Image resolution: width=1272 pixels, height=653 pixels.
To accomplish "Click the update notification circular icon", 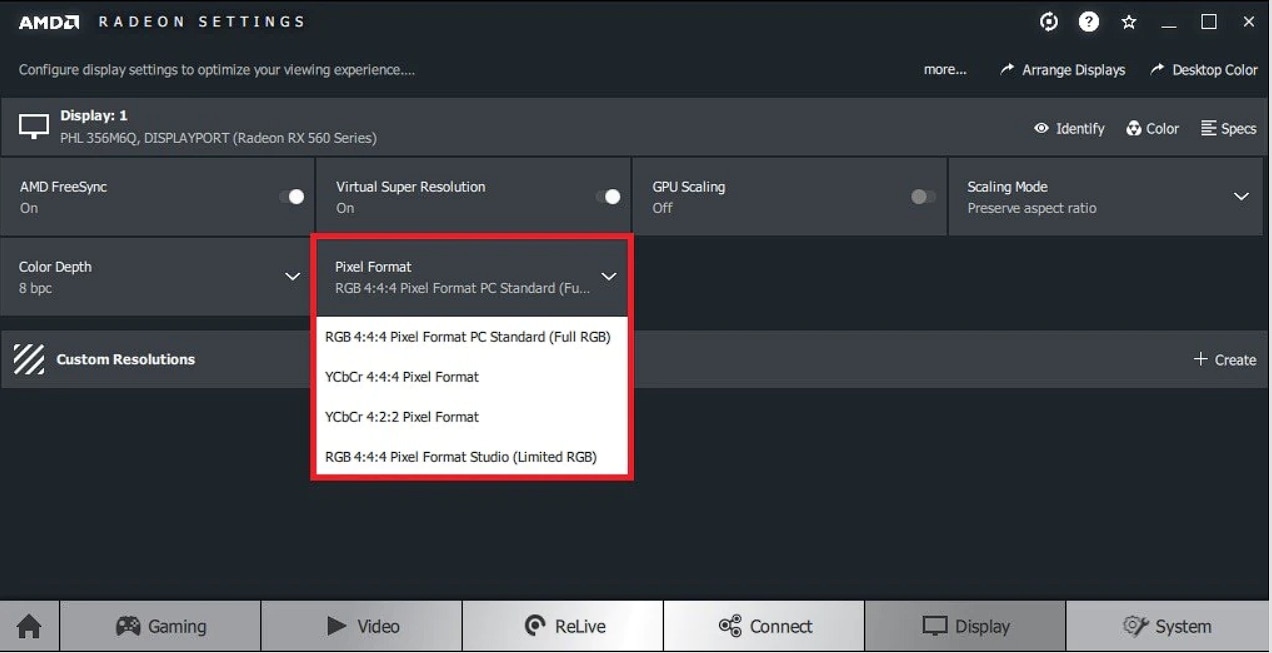I will [x=1049, y=22].
